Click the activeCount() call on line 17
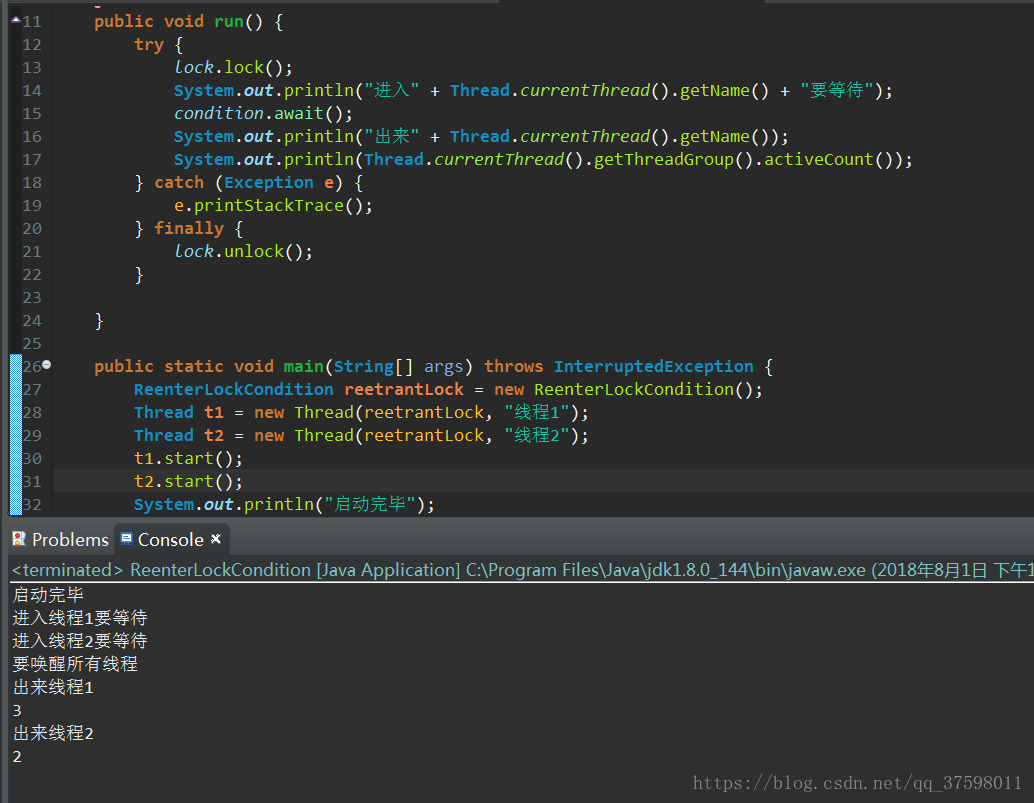Image resolution: width=1034 pixels, height=803 pixels. point(829,160)
